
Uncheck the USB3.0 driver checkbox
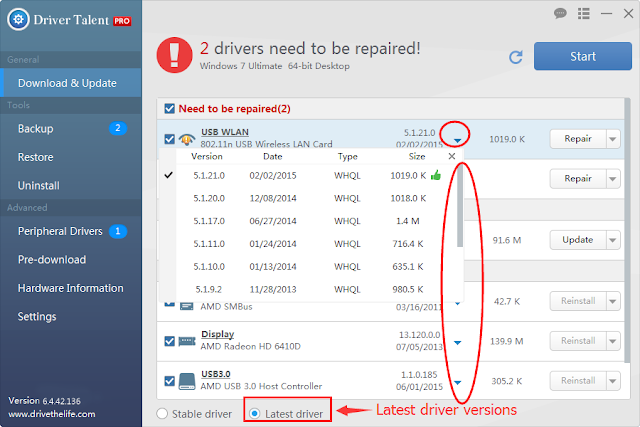coord(169,381)
